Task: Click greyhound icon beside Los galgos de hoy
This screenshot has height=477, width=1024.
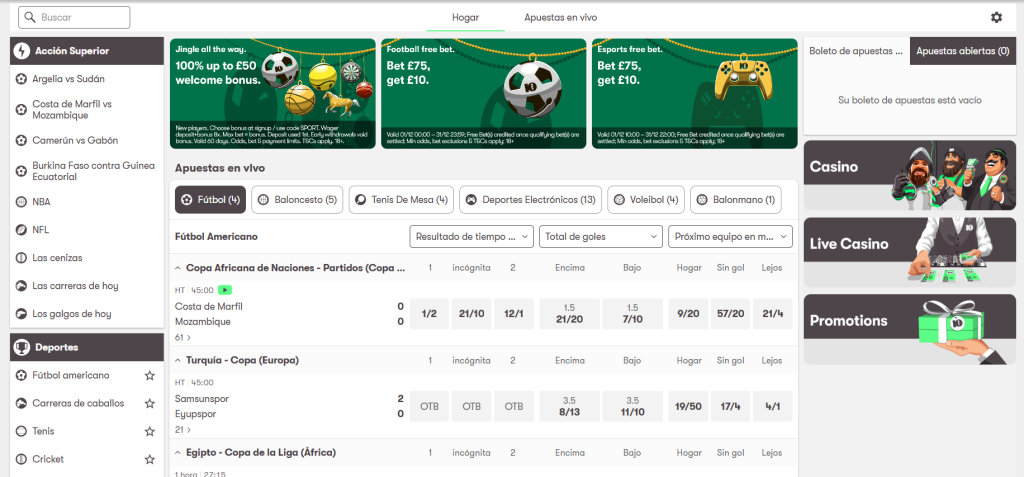Action: click(x=22, y=314)
